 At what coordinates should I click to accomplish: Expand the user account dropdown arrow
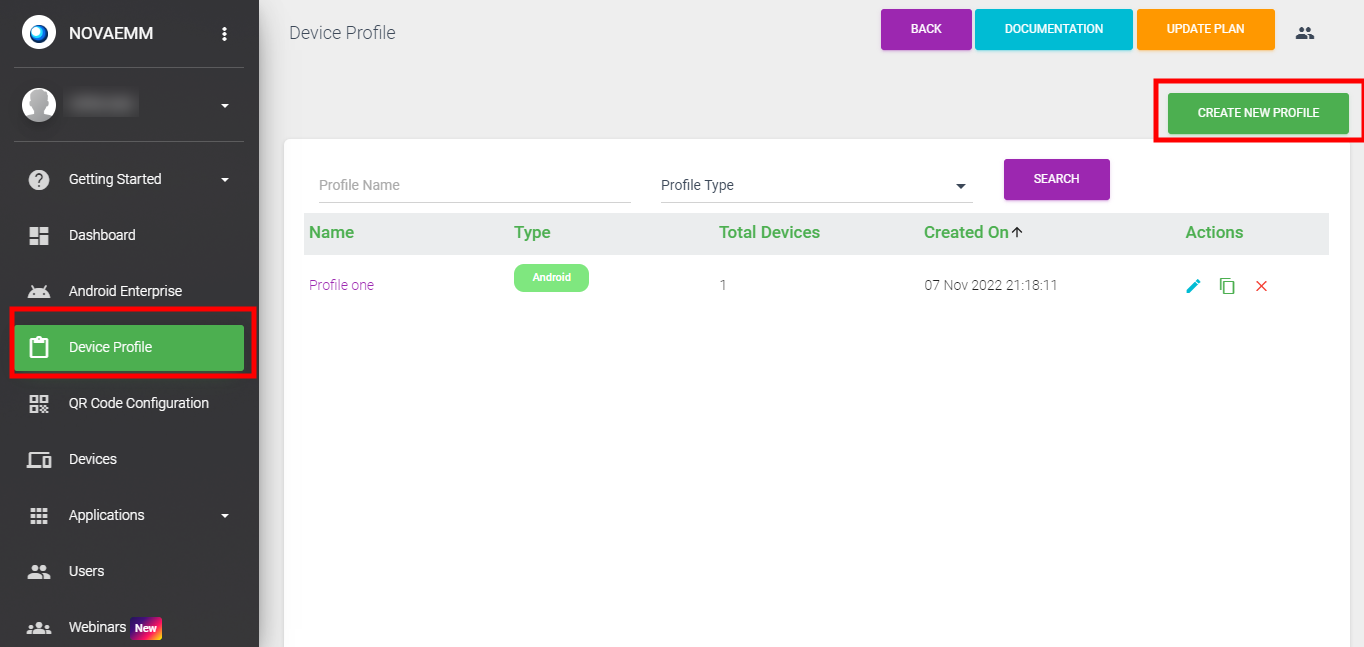226,104
